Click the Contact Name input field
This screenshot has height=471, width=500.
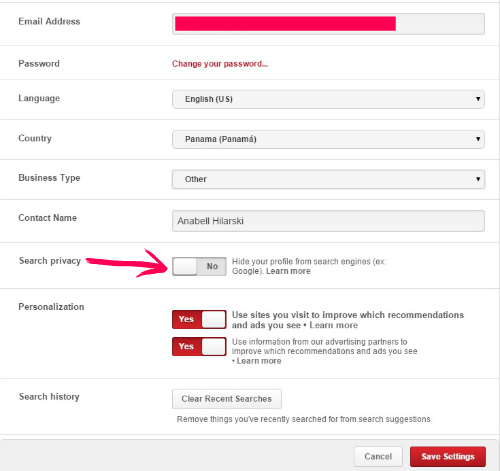(328, 221)
